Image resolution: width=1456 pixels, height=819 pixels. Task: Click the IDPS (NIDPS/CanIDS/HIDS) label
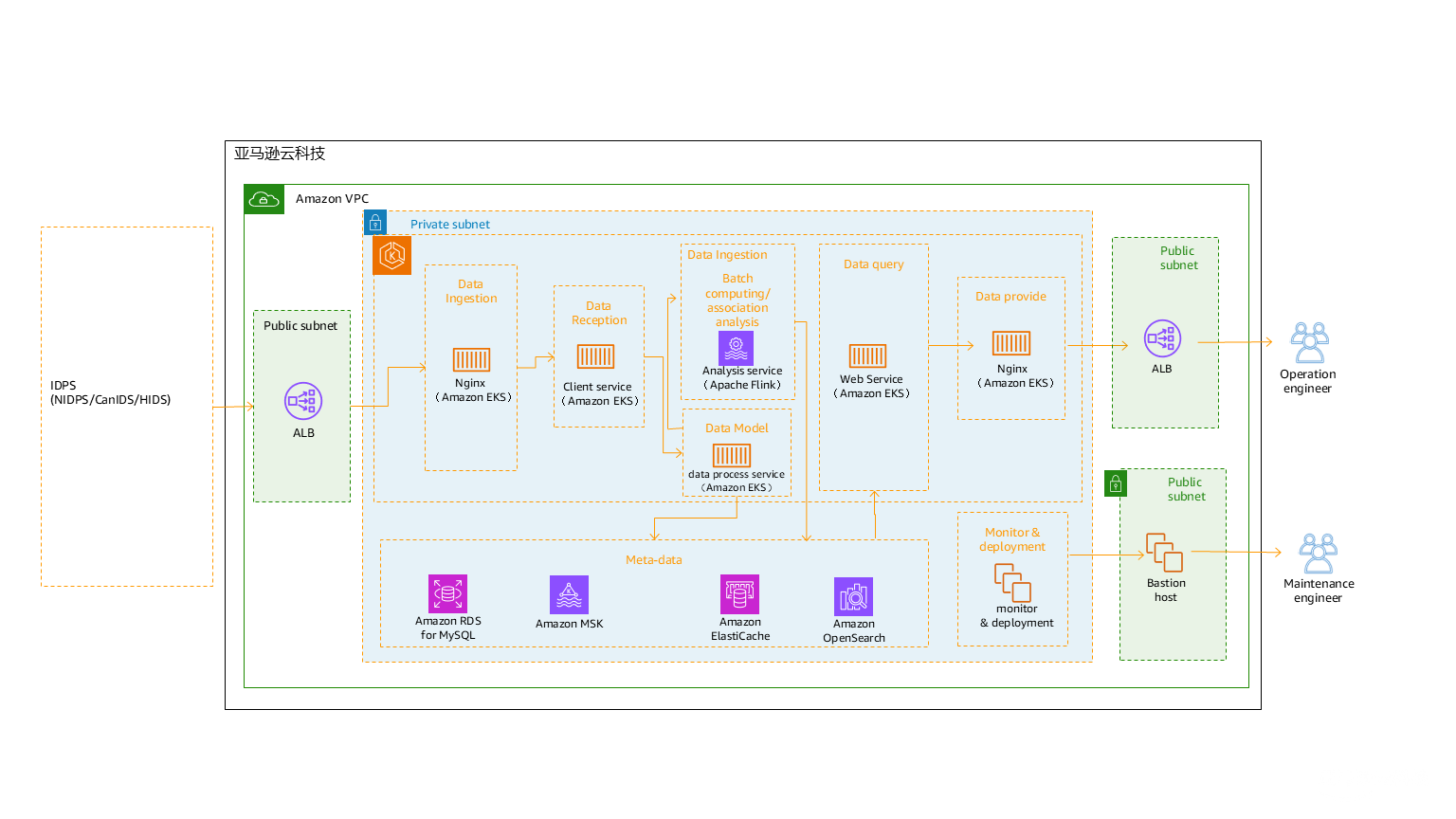111,392
